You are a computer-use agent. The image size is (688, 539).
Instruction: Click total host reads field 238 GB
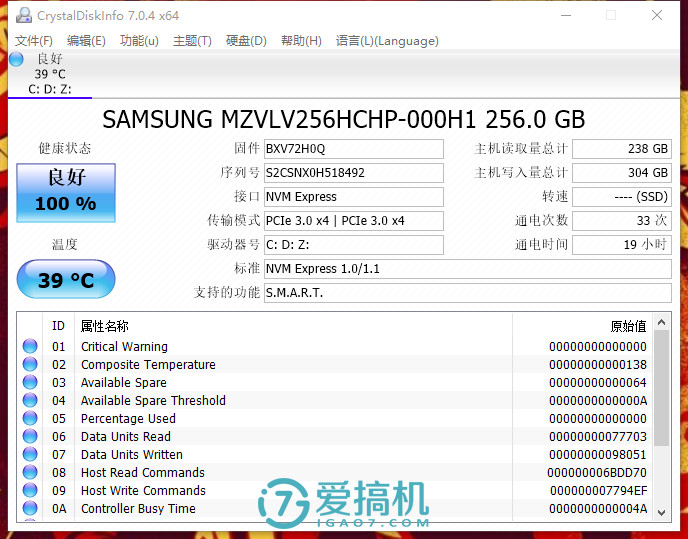pos(622,149)
